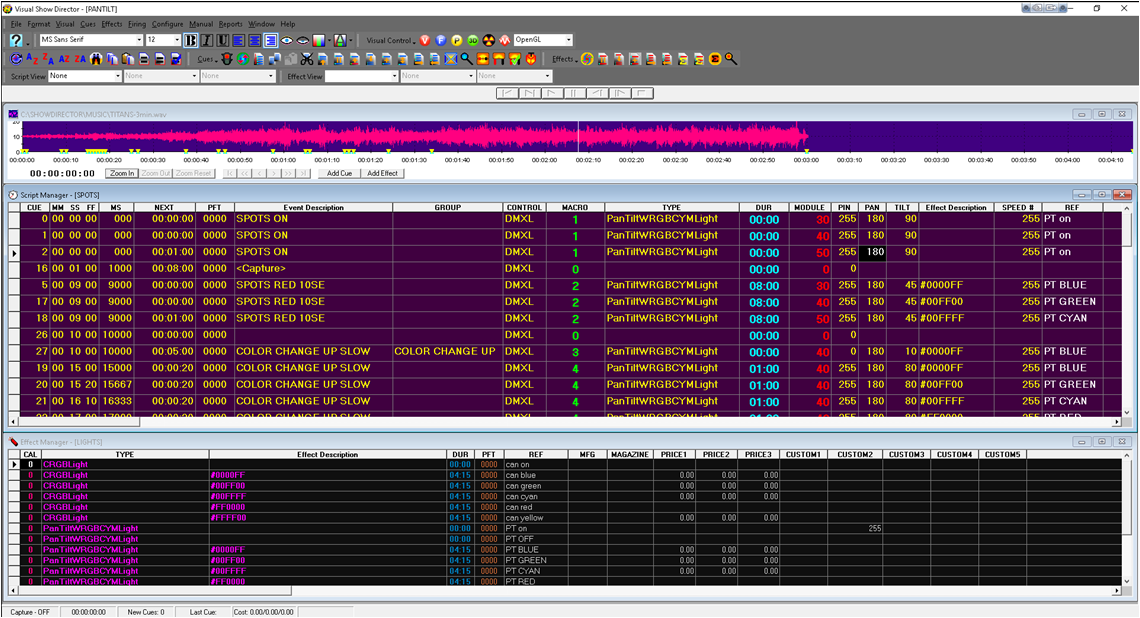
Task: Click the Event Description column header
Action: coord(313,207)
